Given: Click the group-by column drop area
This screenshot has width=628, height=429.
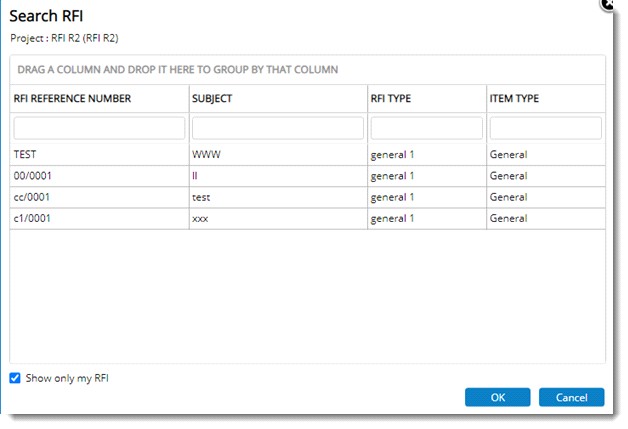Looking at the screenshot, I should (x=307, y=70).
